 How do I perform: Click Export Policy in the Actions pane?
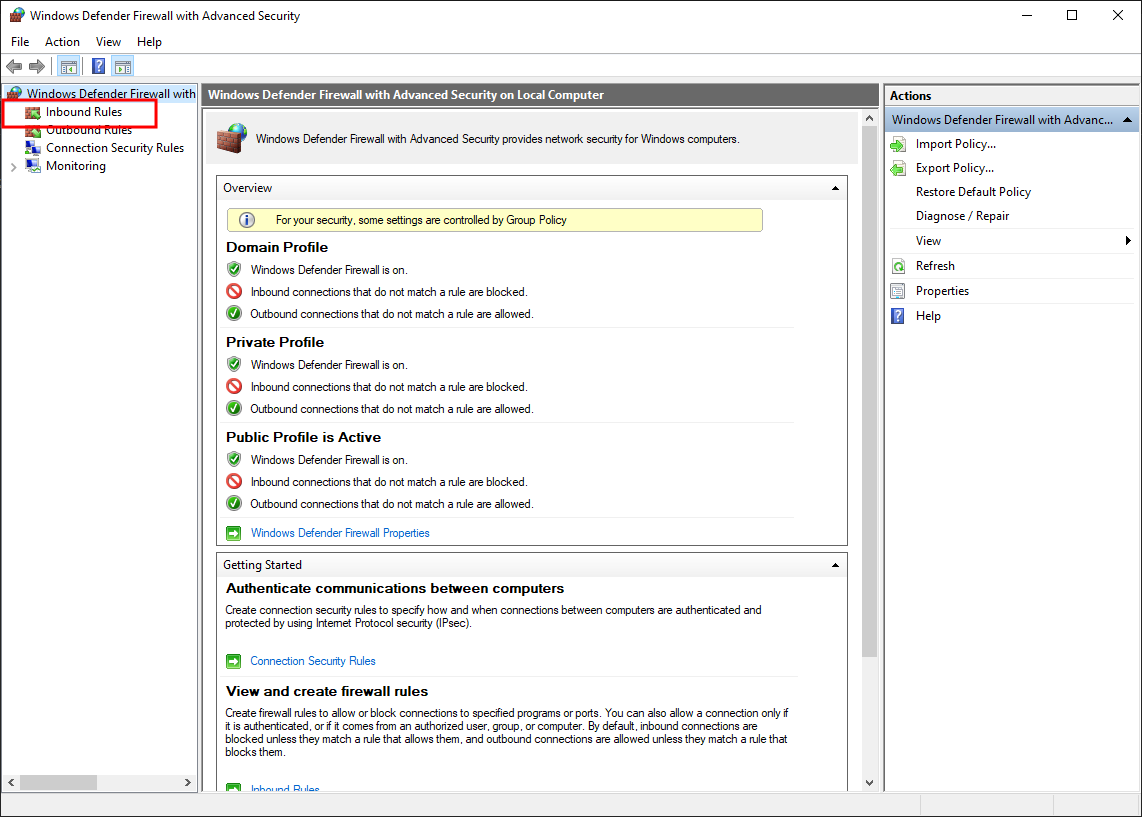954,168
